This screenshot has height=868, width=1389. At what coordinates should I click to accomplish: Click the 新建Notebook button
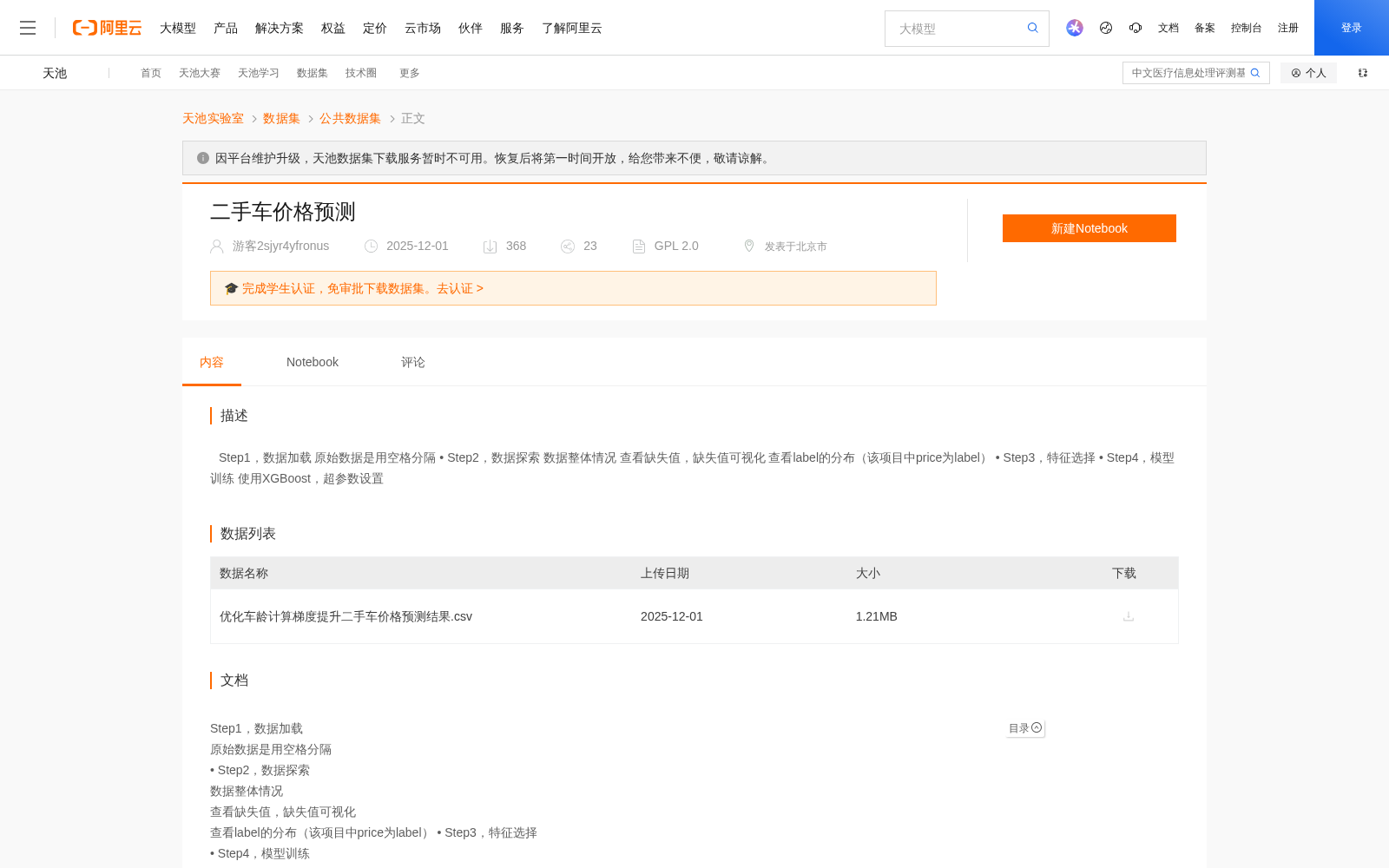click(1089, 228)
